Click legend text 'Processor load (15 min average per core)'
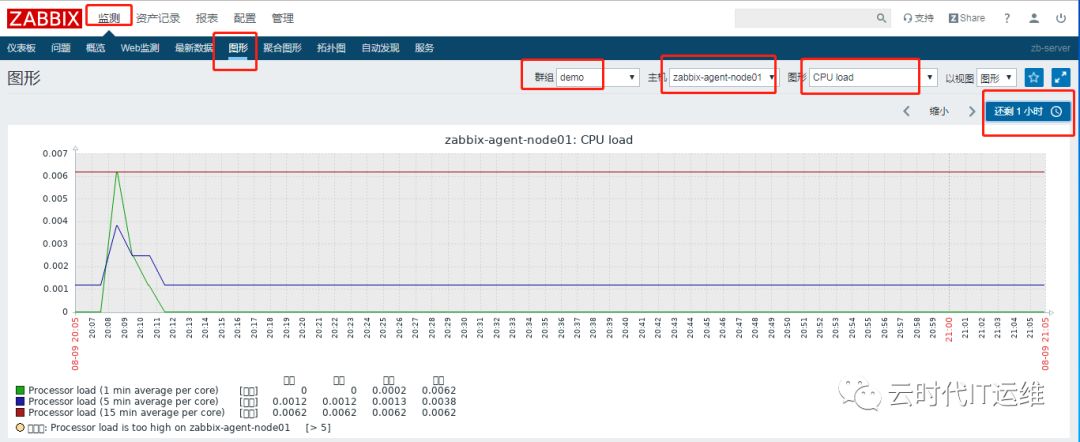This screenshot has width=1080, height=442. [x=126, y=412]
